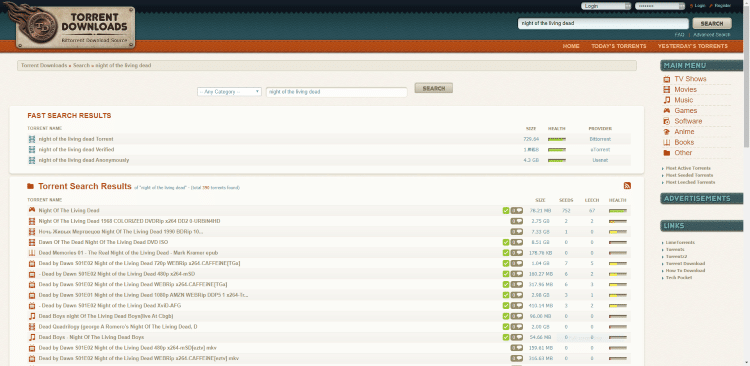Viewport: 750px width, 366px height.
Task: Click the header SEARCH button
Action: [x=712, y=23]
